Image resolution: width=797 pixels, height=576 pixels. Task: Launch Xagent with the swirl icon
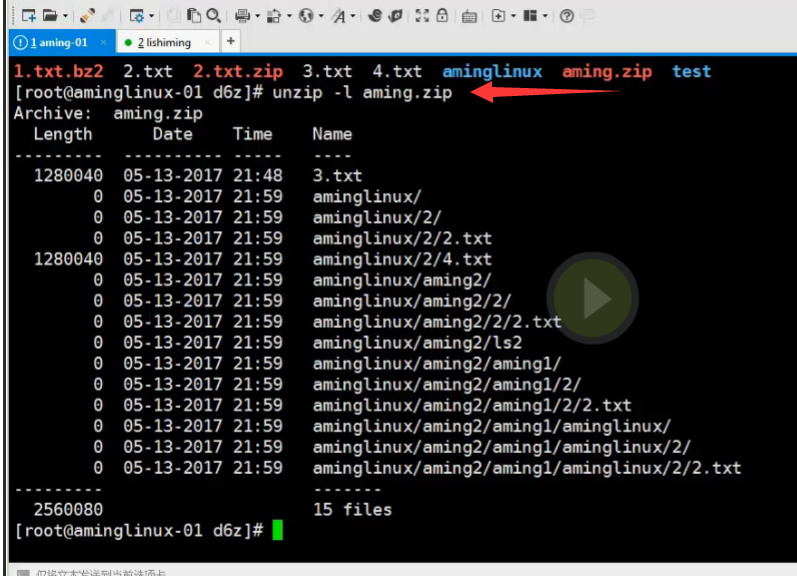coord(375,16)
